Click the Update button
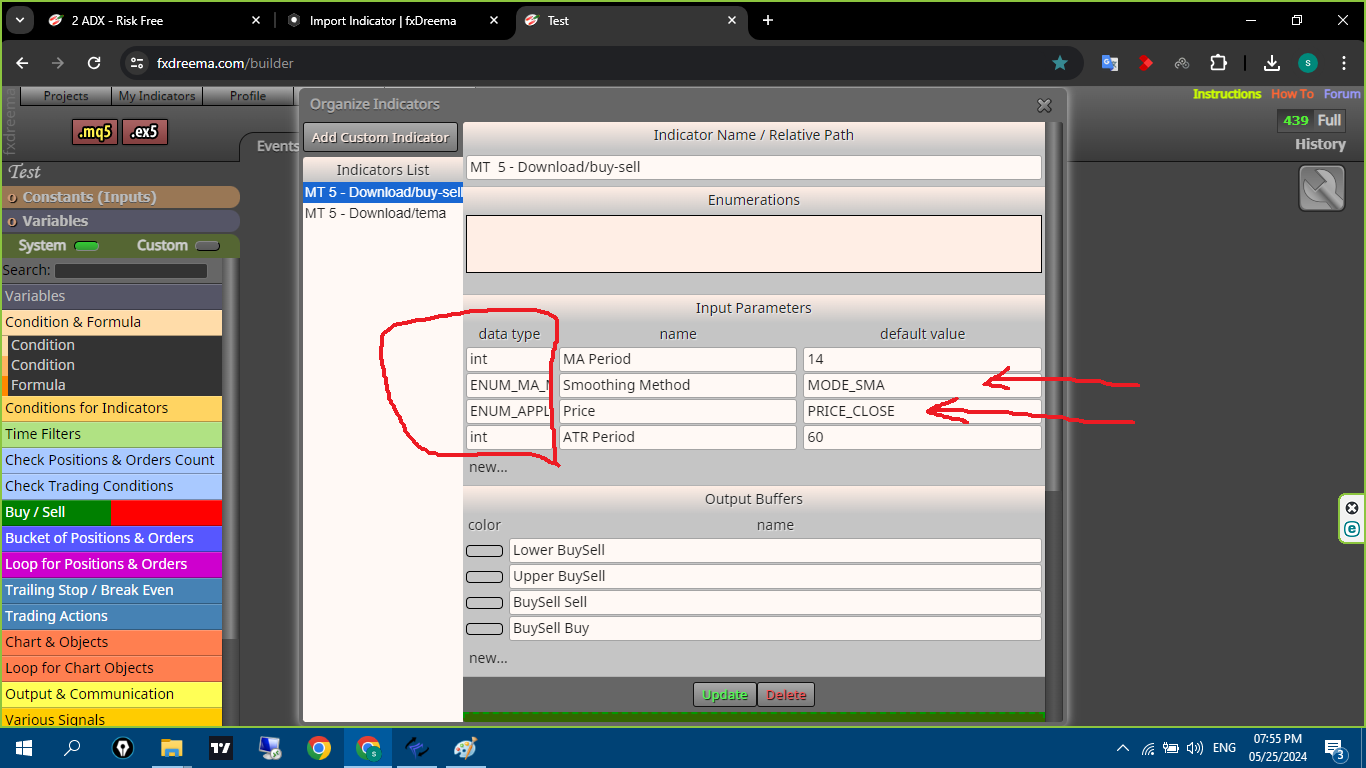The width and height of the screenshot is (1366, 768). 725,695
